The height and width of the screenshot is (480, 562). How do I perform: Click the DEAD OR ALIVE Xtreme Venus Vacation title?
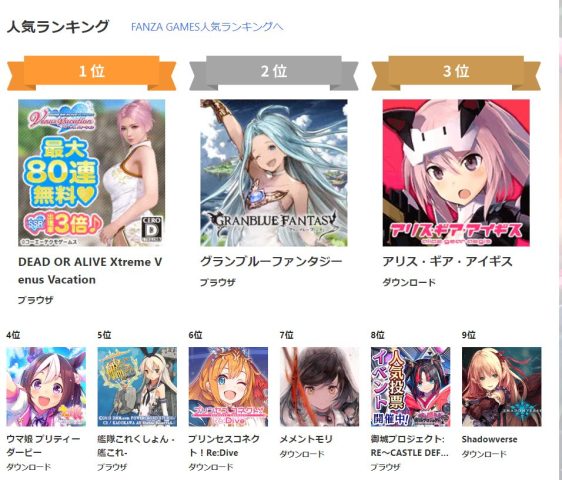[x=90, y=271]
